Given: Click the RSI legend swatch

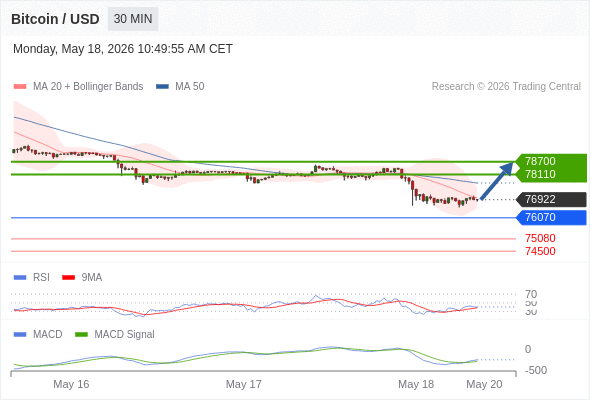Looking at the screenshot, I should 20,278.
